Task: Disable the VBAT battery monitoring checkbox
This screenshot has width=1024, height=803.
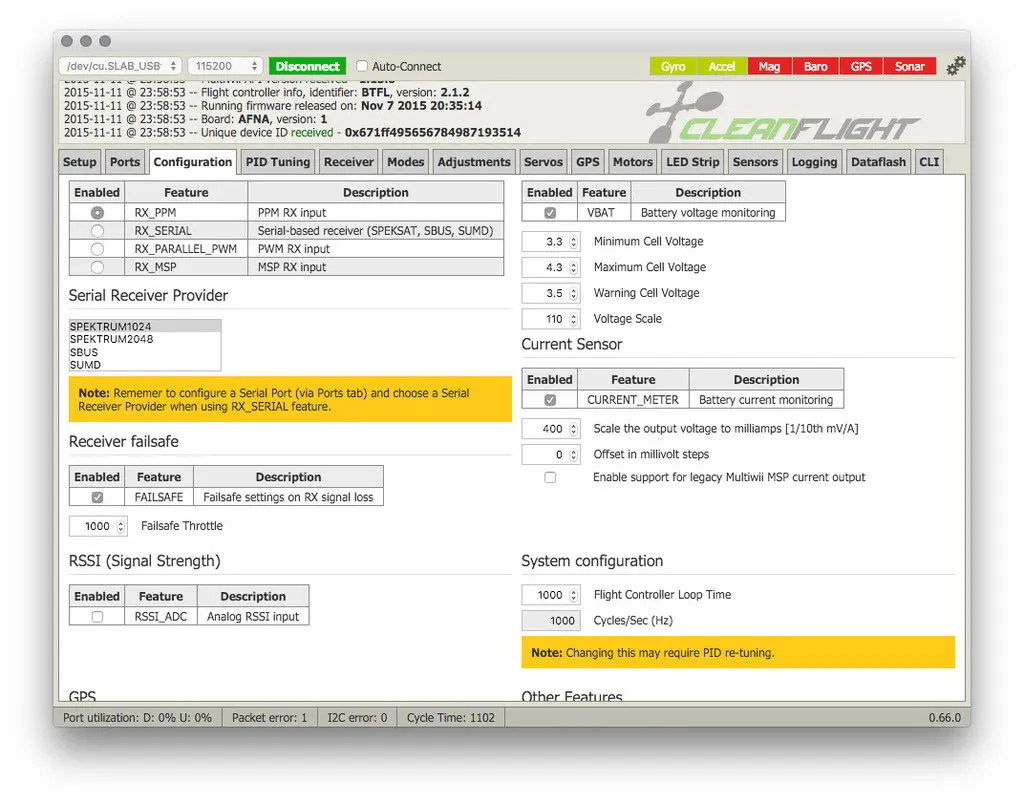Action: tap(550, 213)
